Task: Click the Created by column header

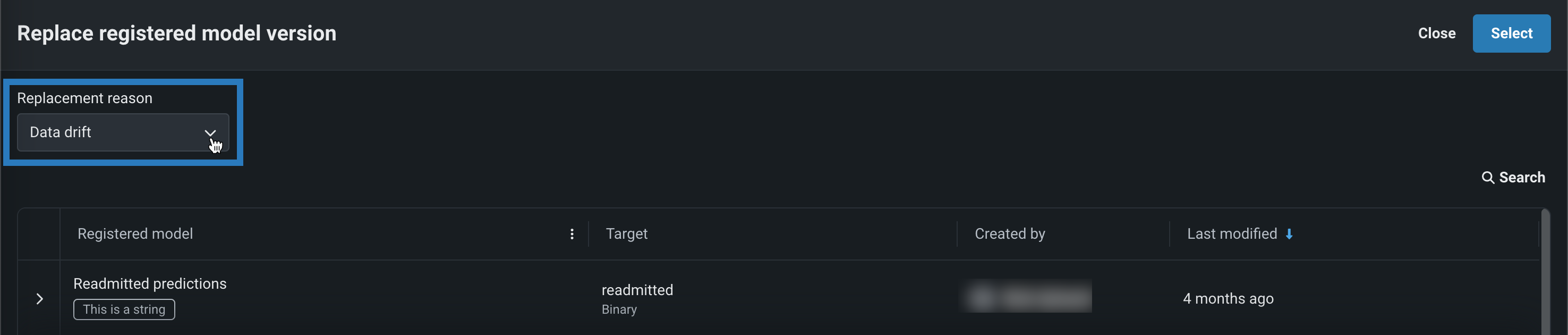Action: point(1009,234)
